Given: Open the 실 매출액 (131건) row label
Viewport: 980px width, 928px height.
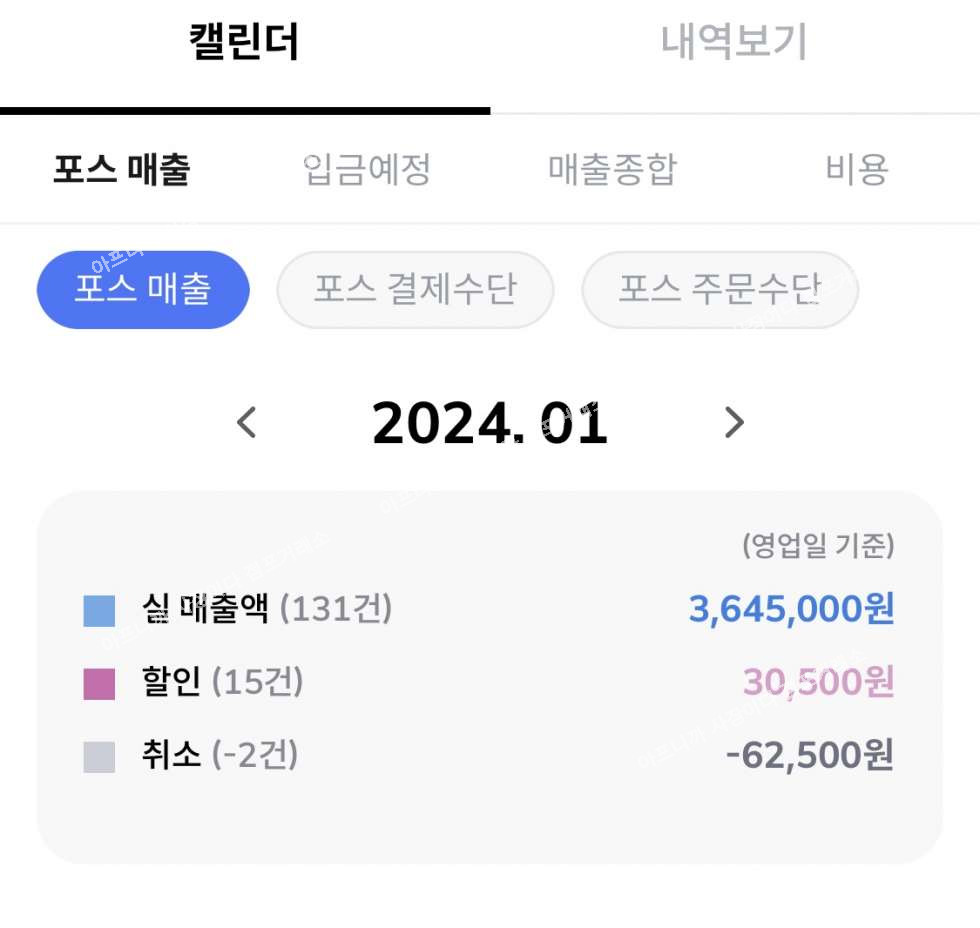Looking at the screenshot, I should pyautogui.click(x=267, y=608).
